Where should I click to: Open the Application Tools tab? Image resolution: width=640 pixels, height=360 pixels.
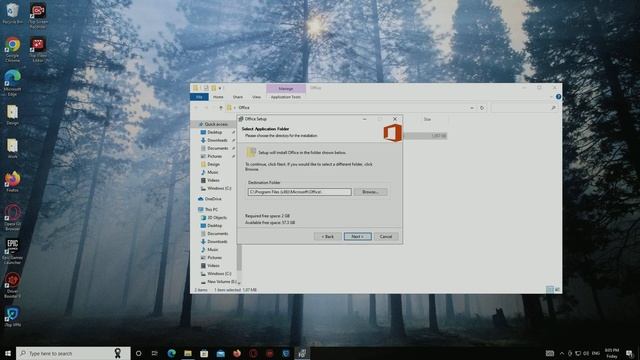tap(286, 97)
